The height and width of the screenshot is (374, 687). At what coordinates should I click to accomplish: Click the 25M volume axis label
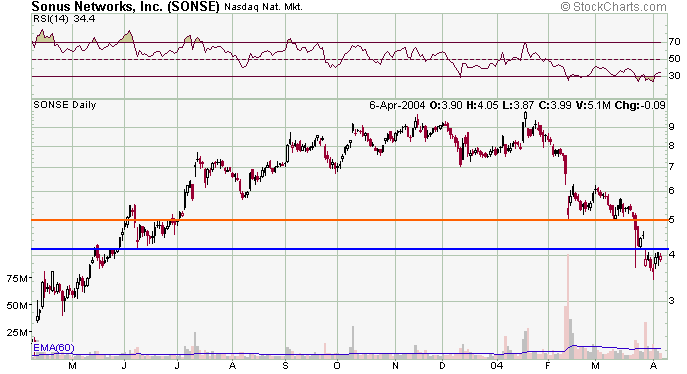(x=18, y=332)
